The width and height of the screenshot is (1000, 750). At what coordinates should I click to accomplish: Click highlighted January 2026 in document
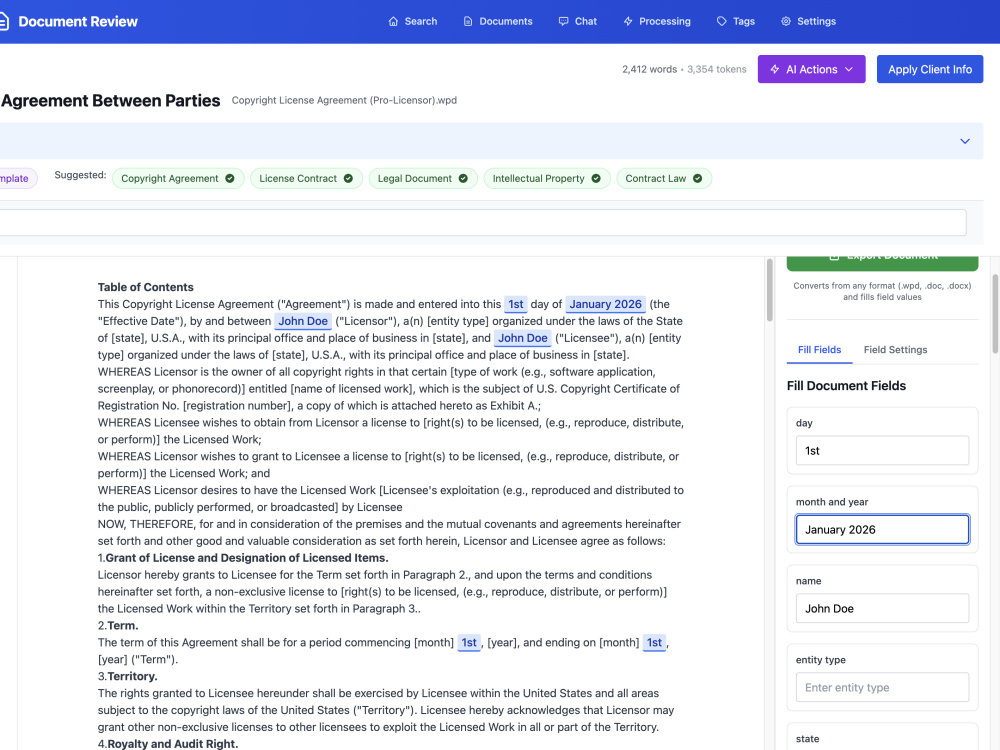pyautogui.click(x=605, y=304)
